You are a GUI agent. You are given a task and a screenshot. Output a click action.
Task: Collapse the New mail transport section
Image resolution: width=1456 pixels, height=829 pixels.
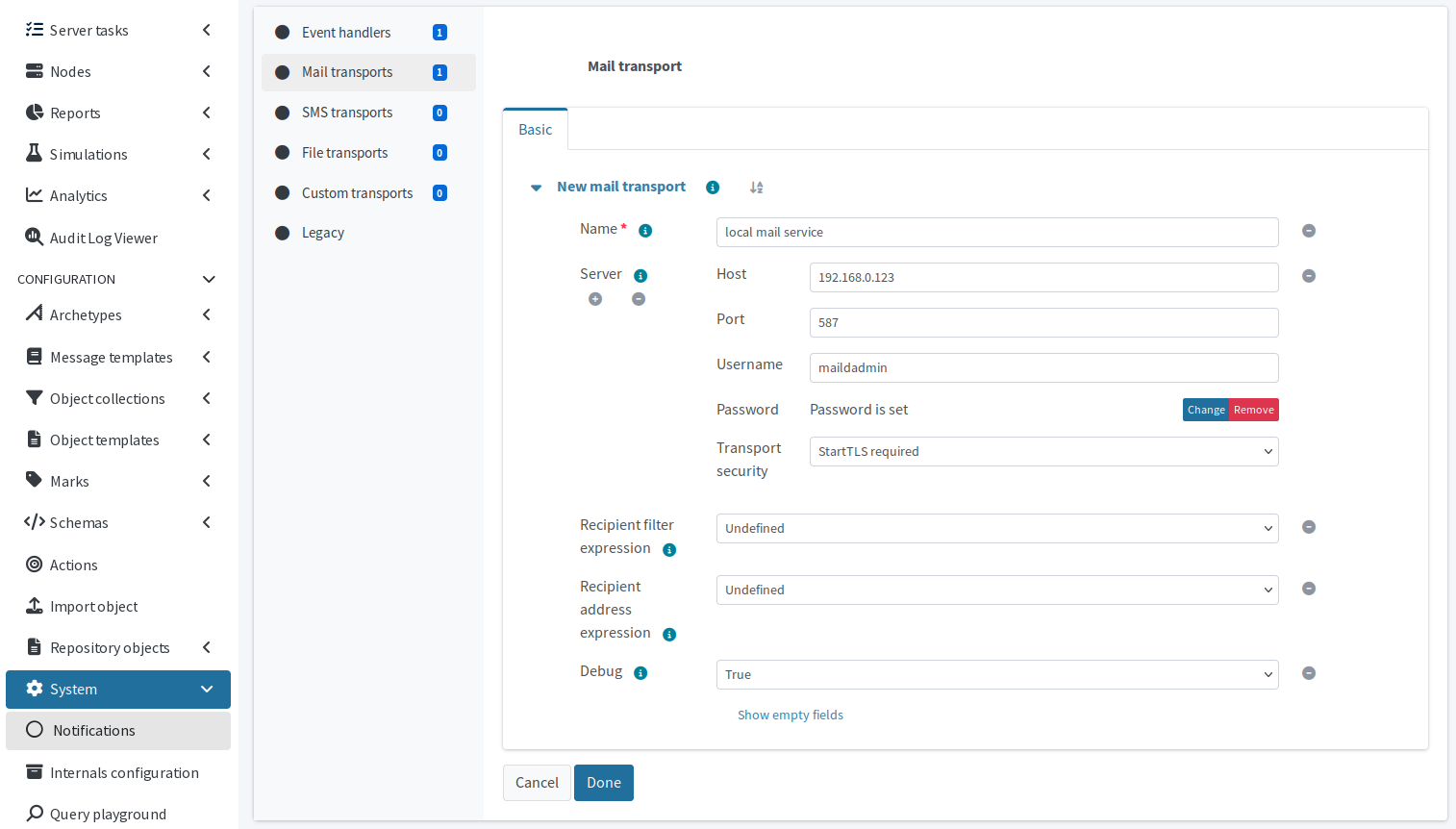pos(536,187)
